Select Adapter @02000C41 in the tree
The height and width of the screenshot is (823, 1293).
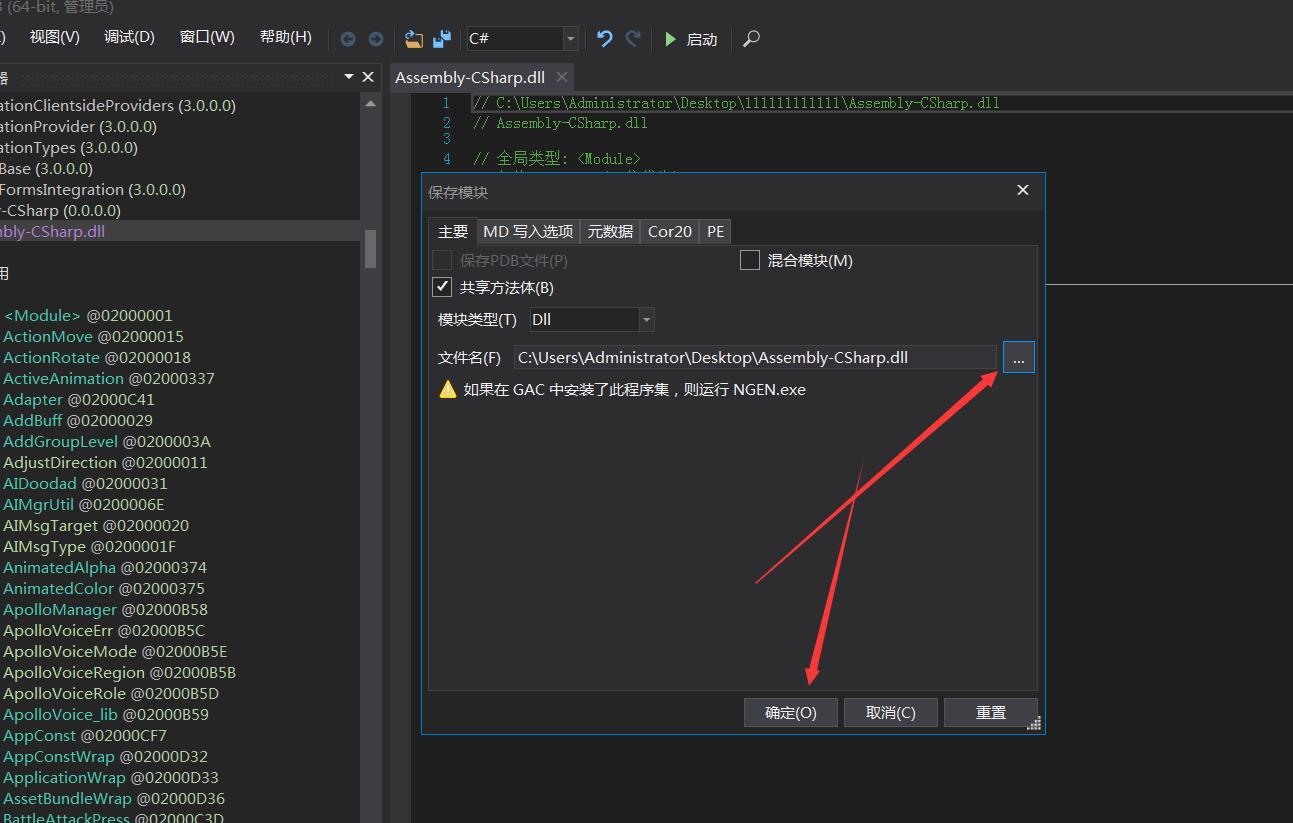click(79, 399)
